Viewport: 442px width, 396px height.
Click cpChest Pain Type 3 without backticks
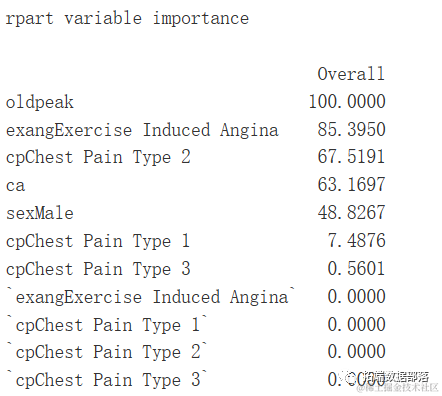coord(98,269)
